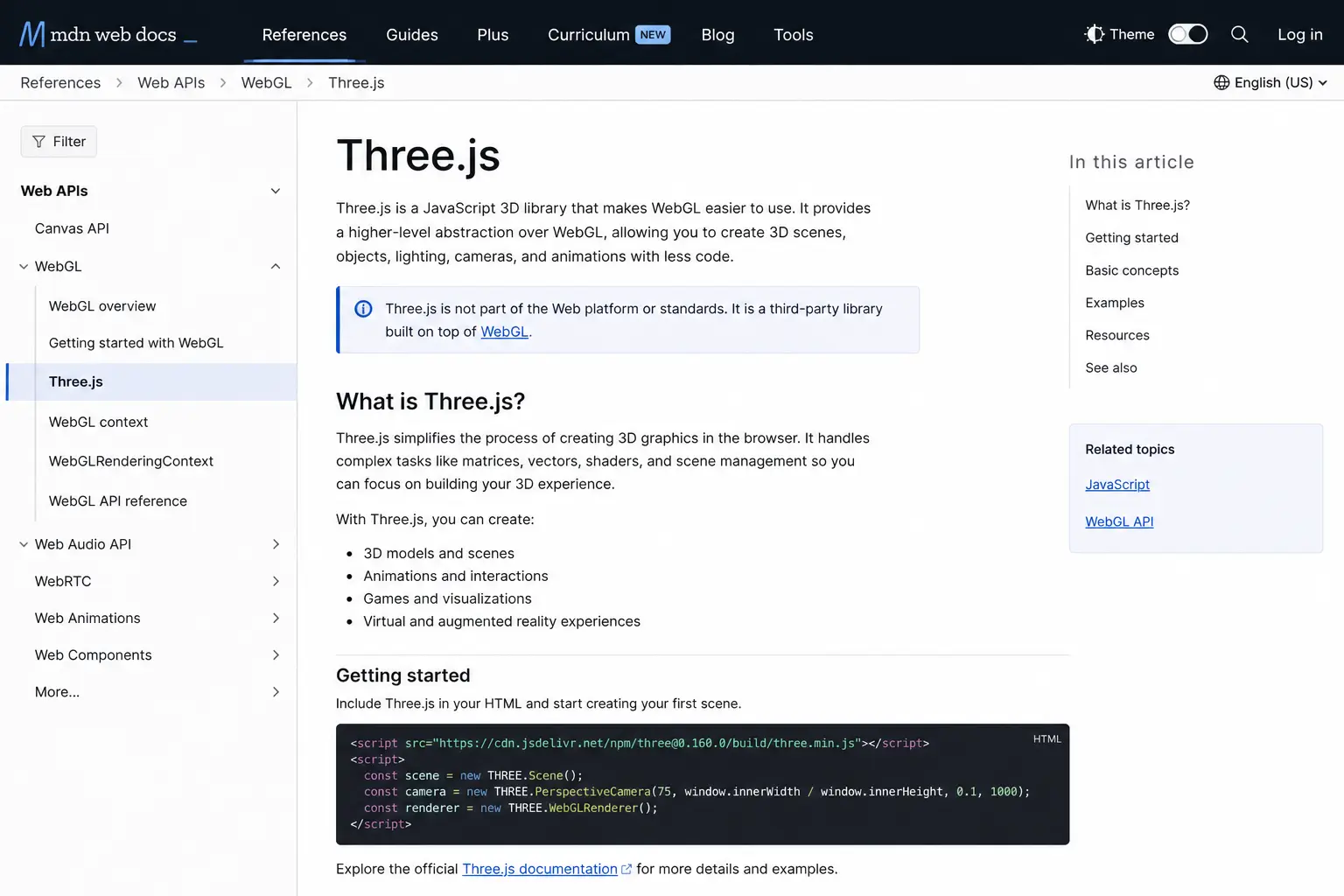Expand the Web Animations chevron
The width and height of the screenshot is (1344, 896).
276,618
